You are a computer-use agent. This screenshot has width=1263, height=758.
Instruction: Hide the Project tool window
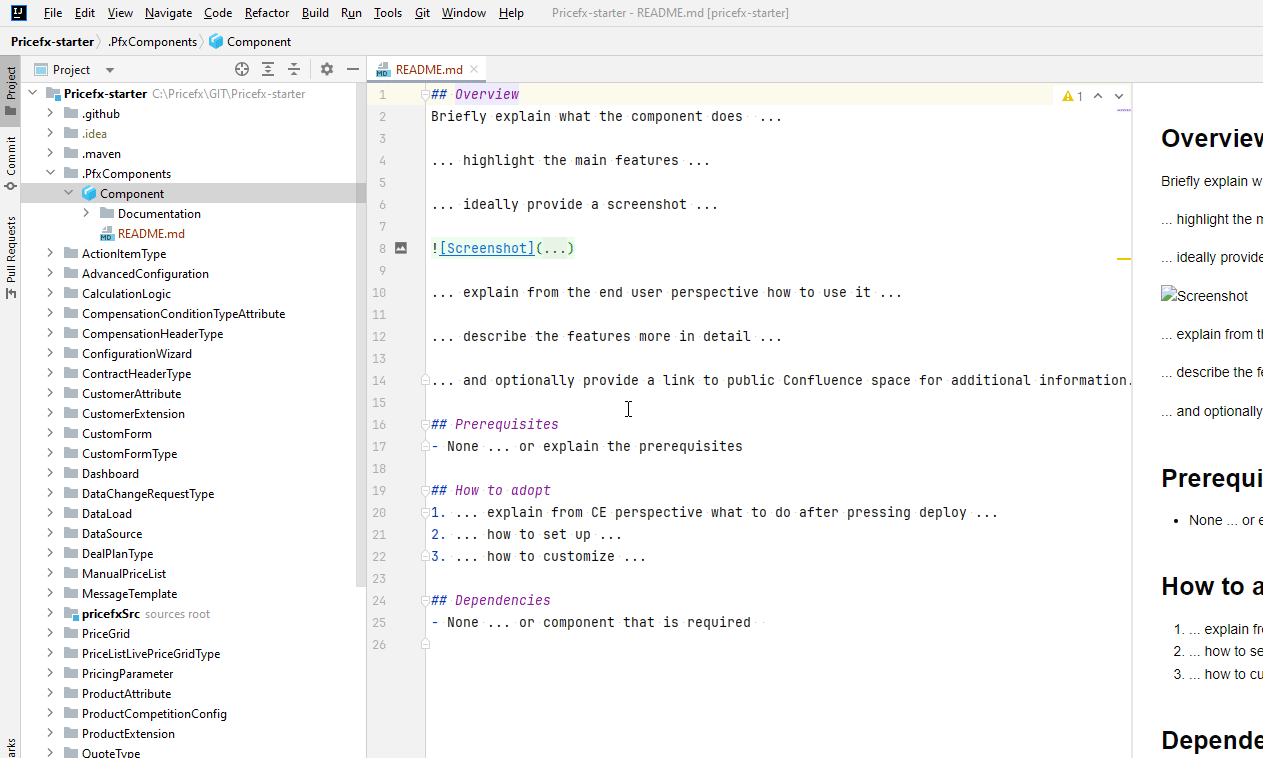coord(352,69)
